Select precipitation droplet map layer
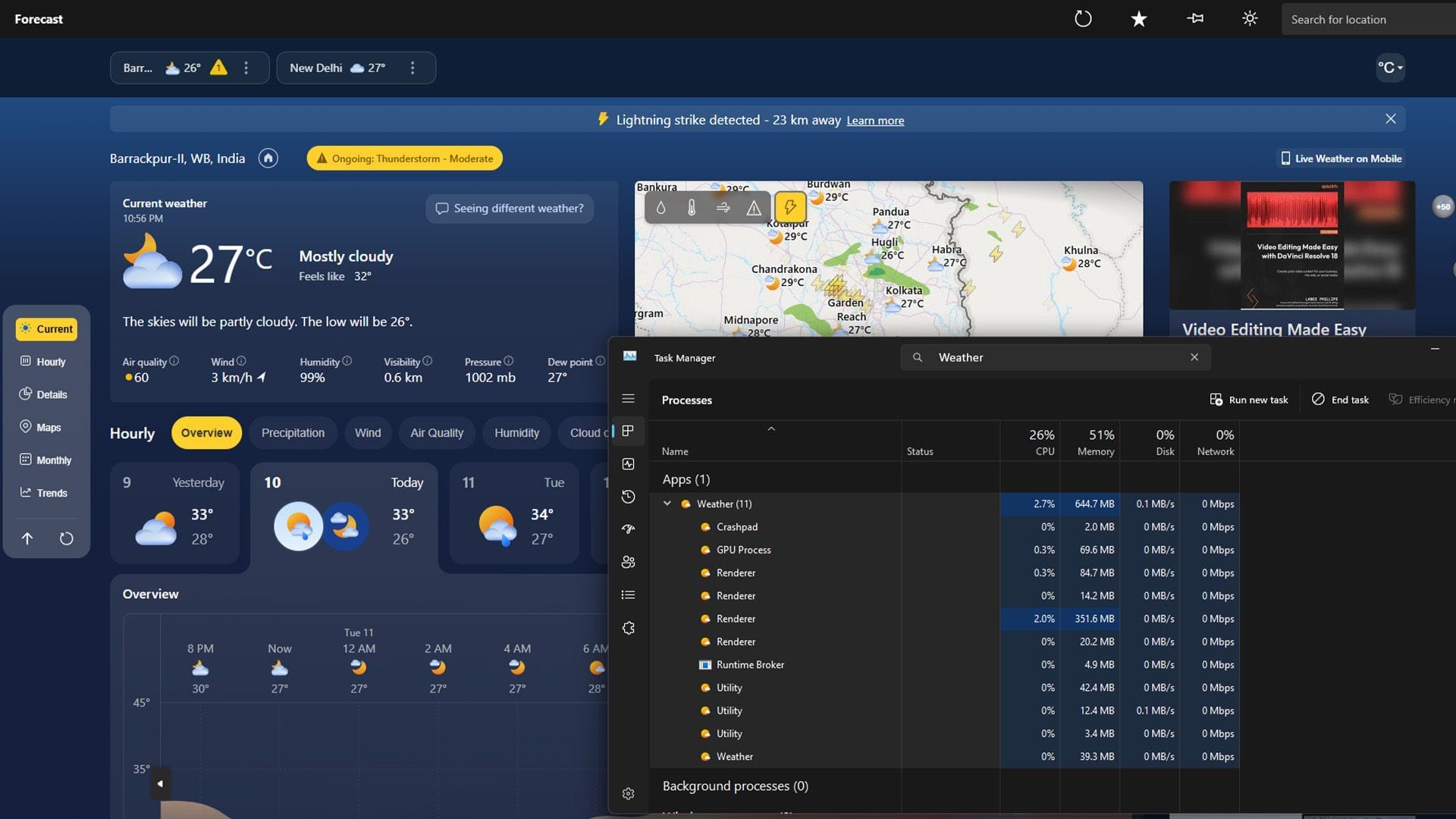This screenshot has height=819, width=1456. [x=661, y=207]
